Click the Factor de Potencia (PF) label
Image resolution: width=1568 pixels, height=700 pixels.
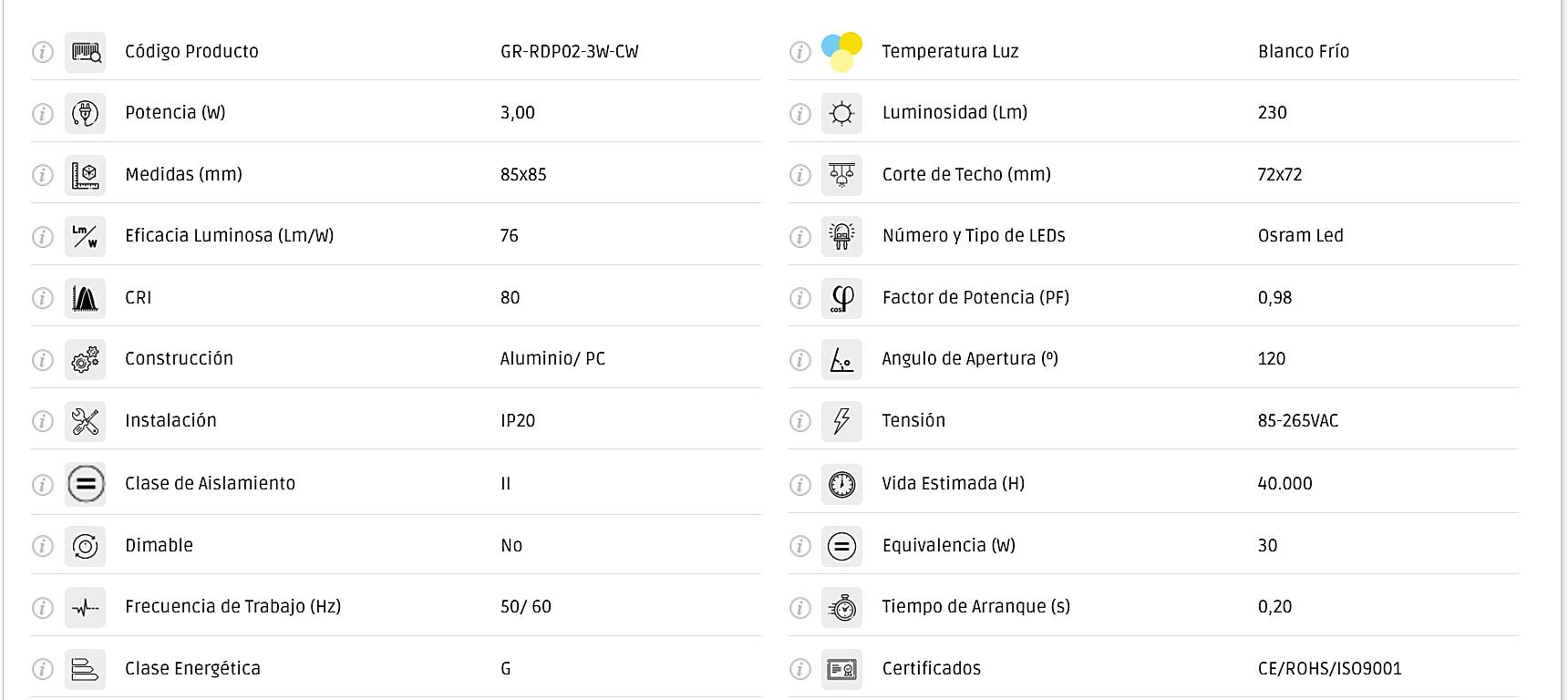(x=975, y=298)
